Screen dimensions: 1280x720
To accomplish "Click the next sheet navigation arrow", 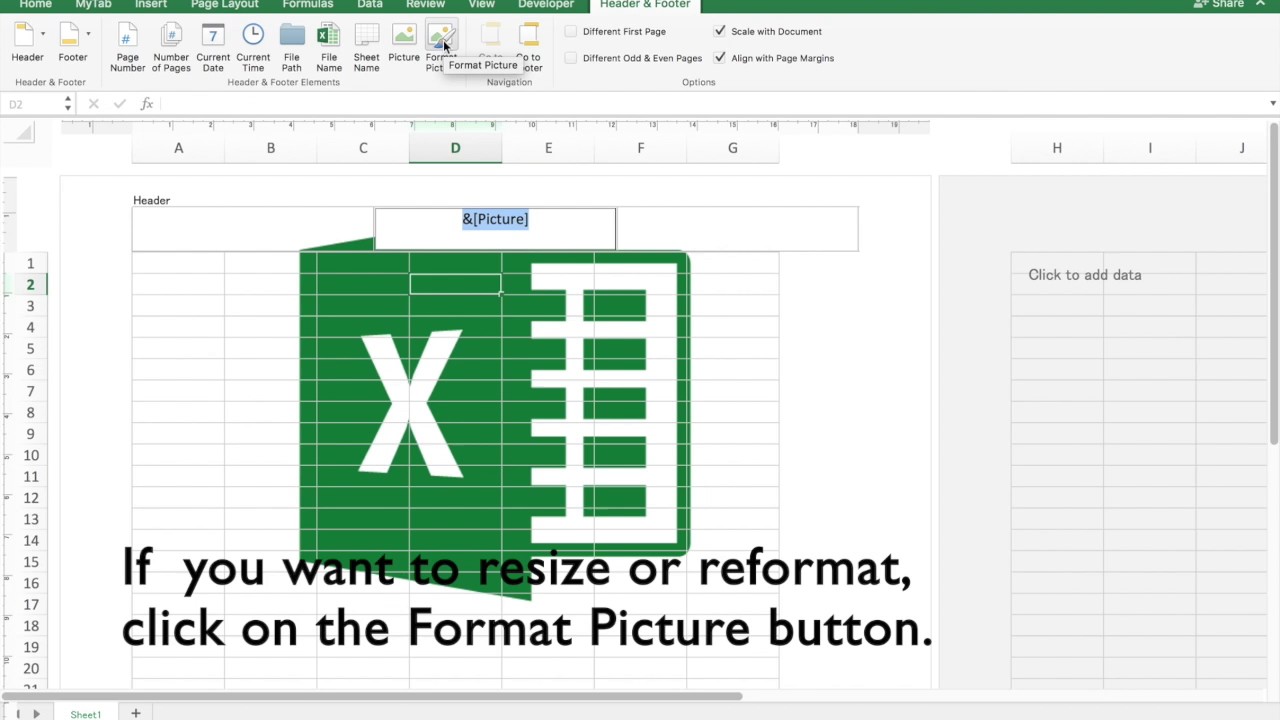I will point(36,714).
